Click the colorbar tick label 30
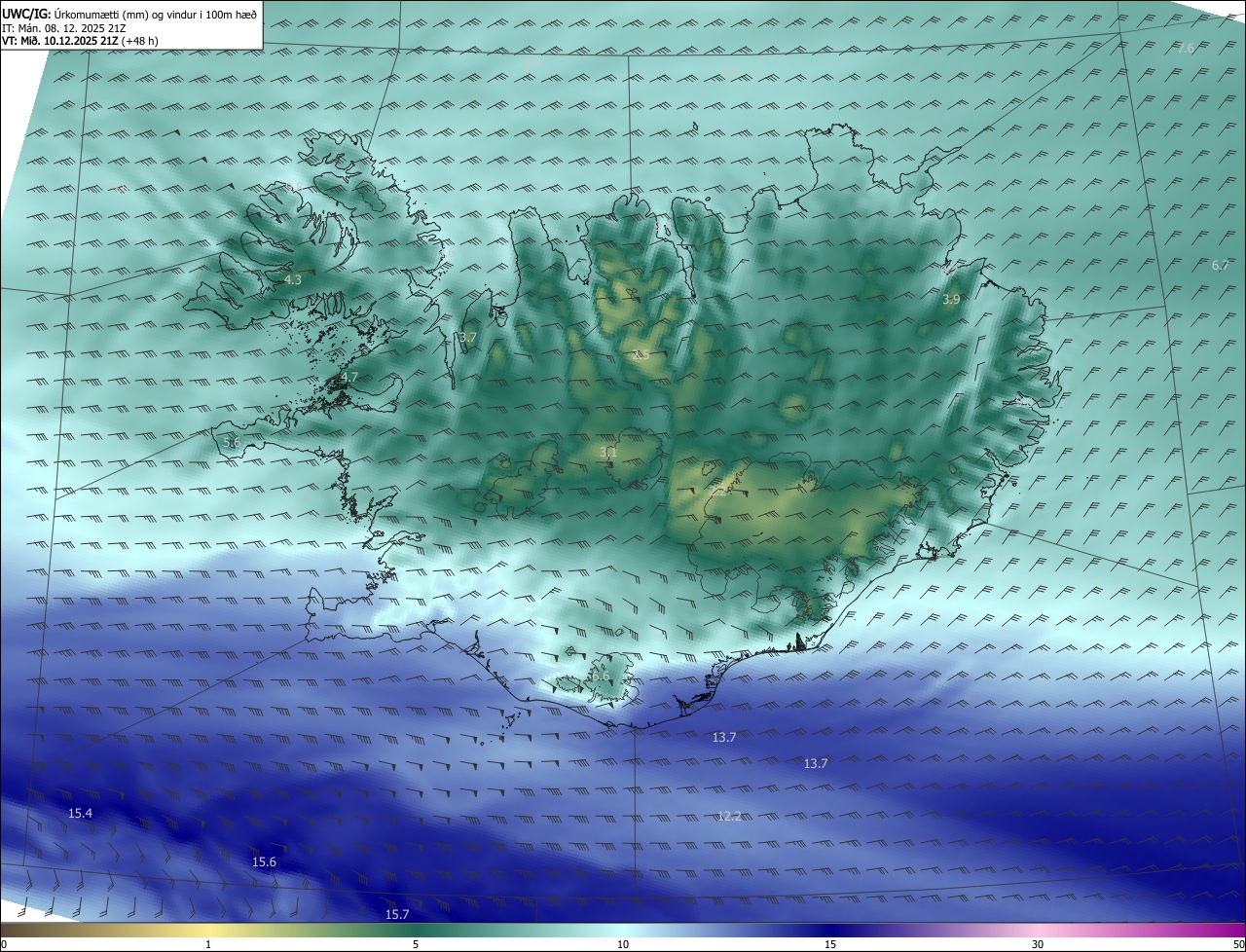1246x952 pixels. tap(1038, 944)
